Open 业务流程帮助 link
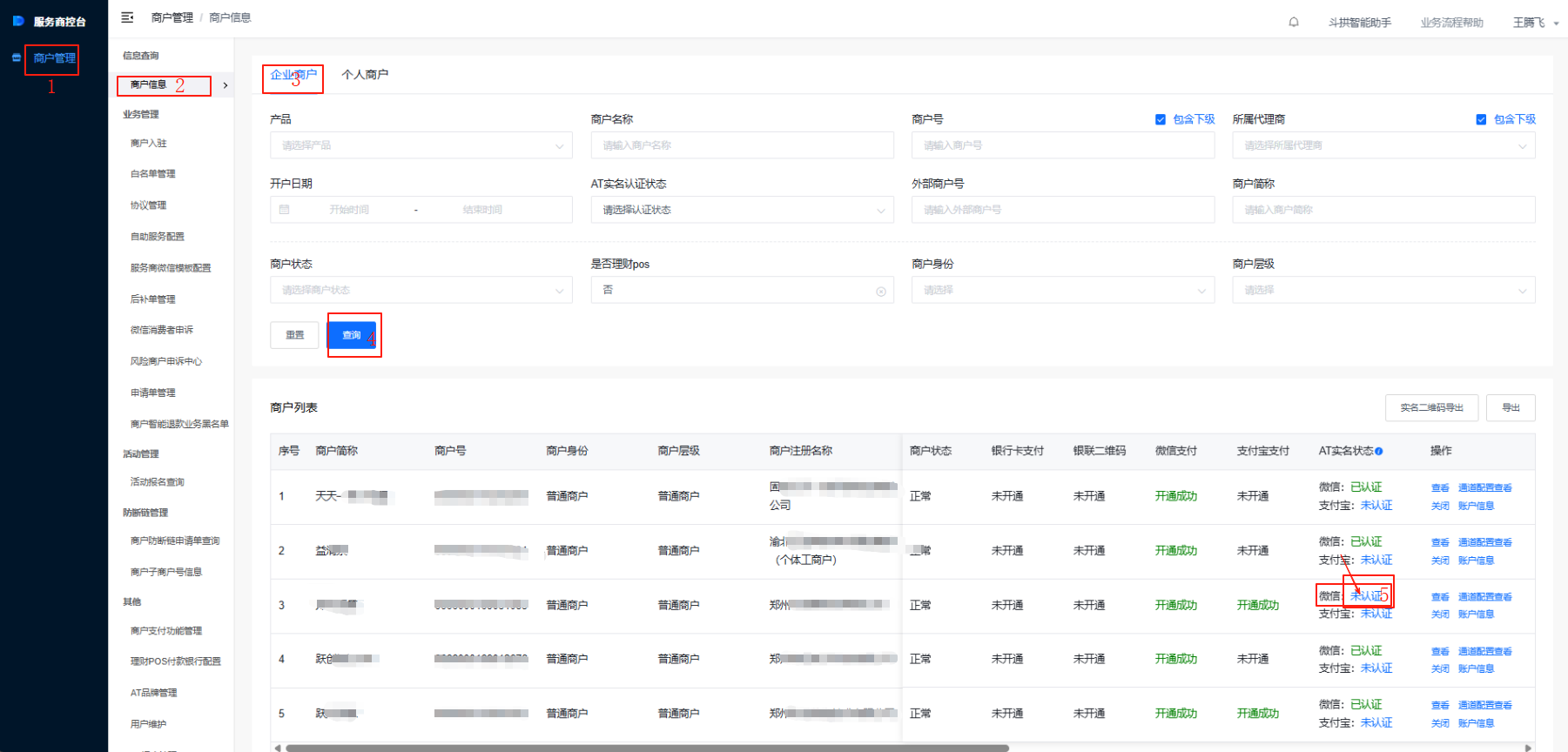The image size is (1568, 752). [x=1452, y=23]
